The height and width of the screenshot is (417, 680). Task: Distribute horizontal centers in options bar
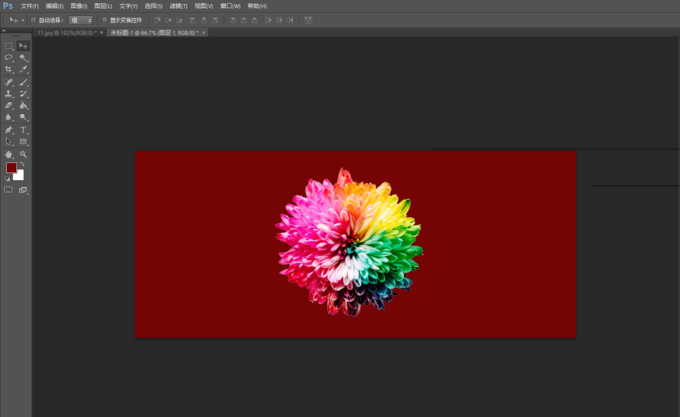coord(279,20)
